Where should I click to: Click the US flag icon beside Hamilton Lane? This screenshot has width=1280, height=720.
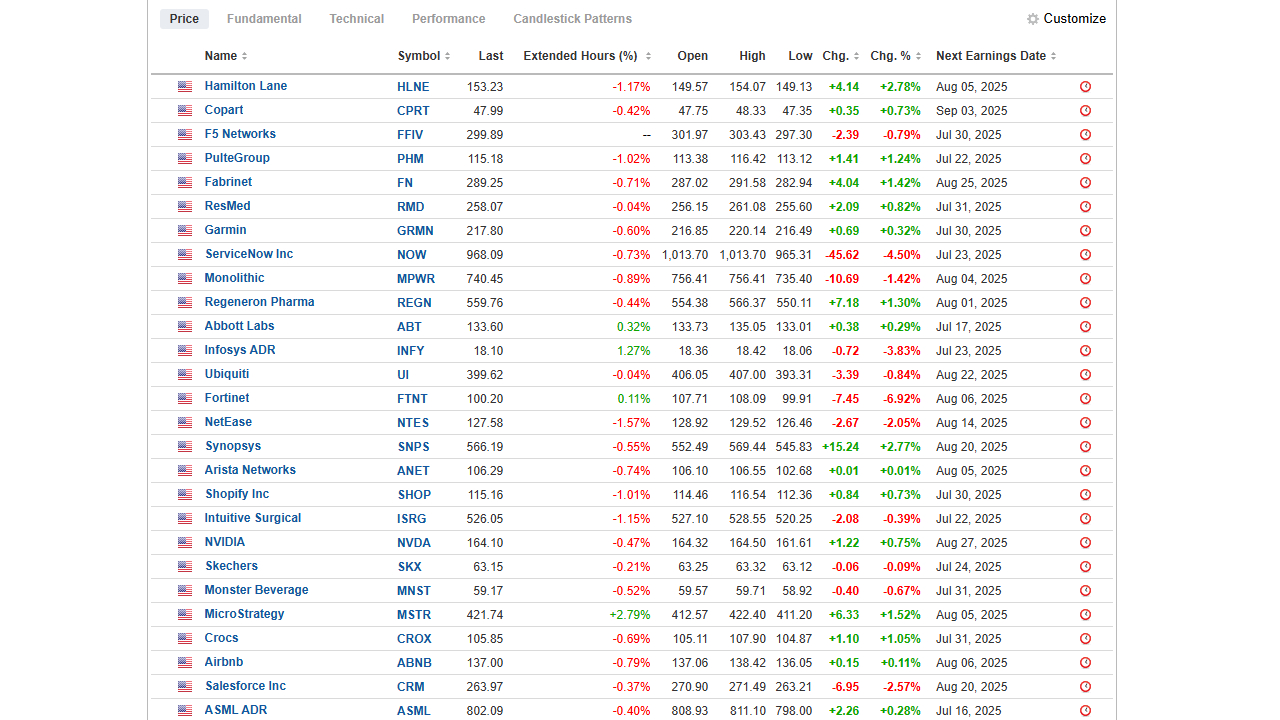click(184, 86)
